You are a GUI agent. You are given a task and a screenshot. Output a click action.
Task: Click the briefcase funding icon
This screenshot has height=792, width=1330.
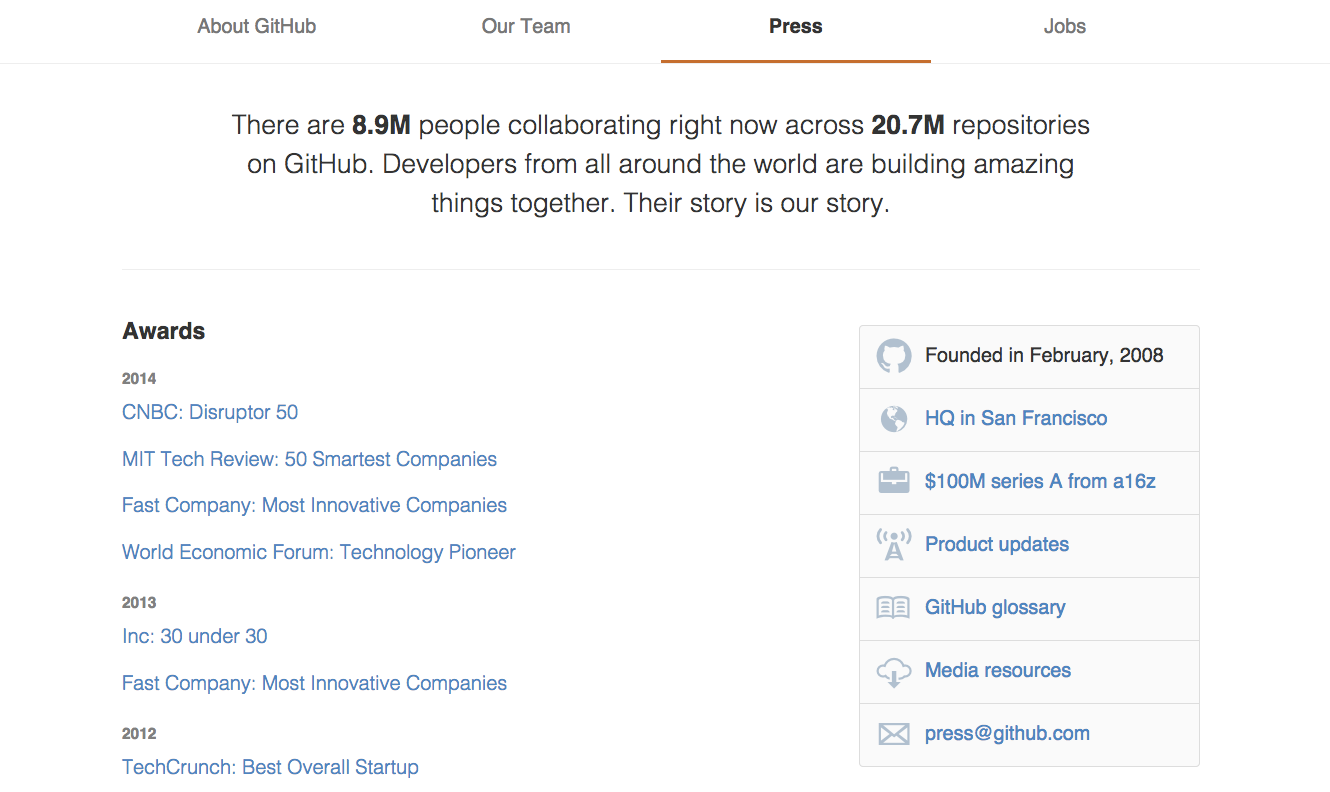[894, 482]
